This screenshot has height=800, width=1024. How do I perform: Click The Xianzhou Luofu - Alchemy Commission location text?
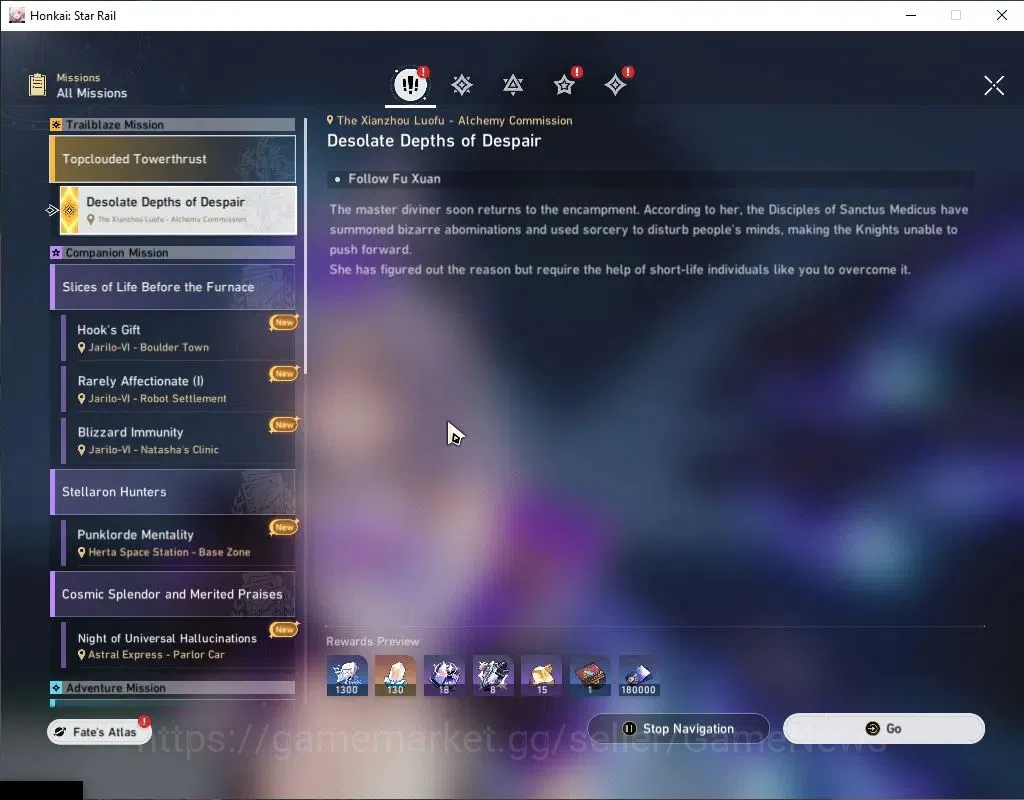pyautogui.click(x=455, y=120)
